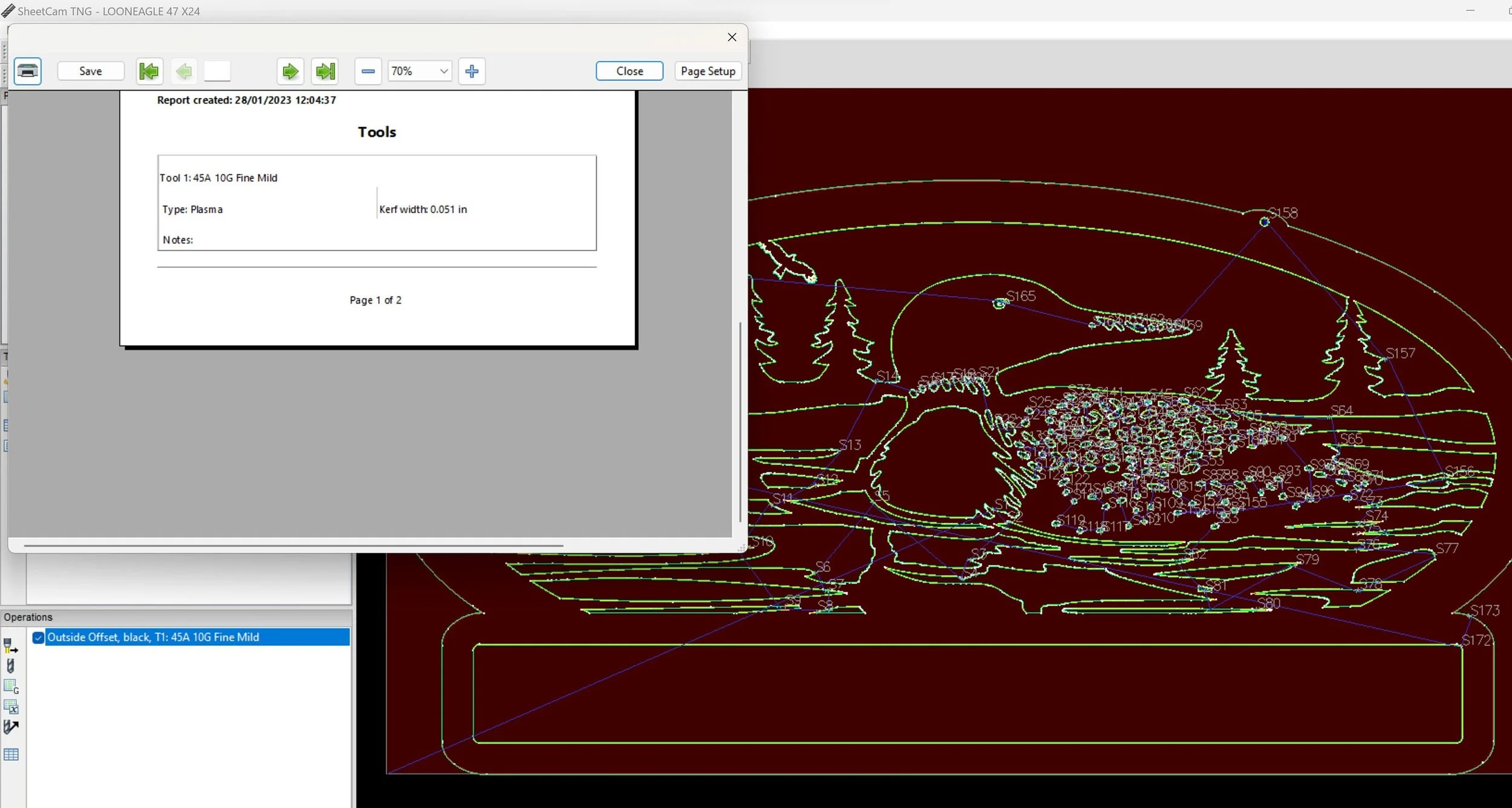
Task: Go to previous report page
Action: coord(184,71)
